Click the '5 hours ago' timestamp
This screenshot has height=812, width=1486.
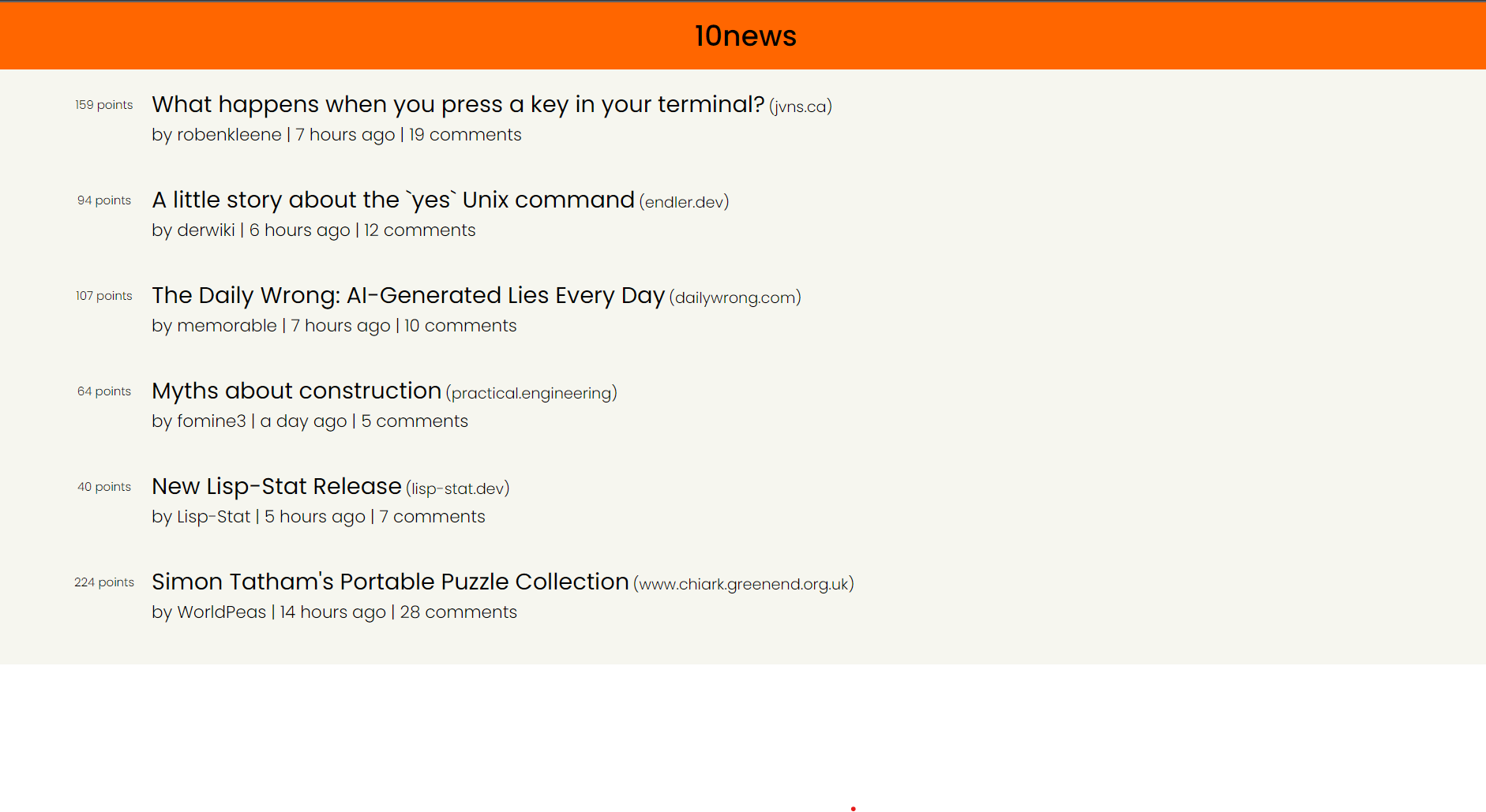(x=315, y=517)
